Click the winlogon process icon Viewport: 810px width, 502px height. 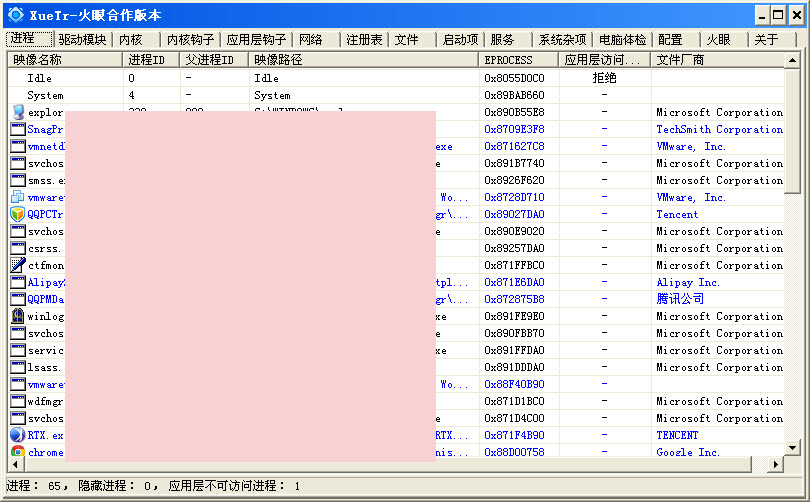click(x=18, y=316)
